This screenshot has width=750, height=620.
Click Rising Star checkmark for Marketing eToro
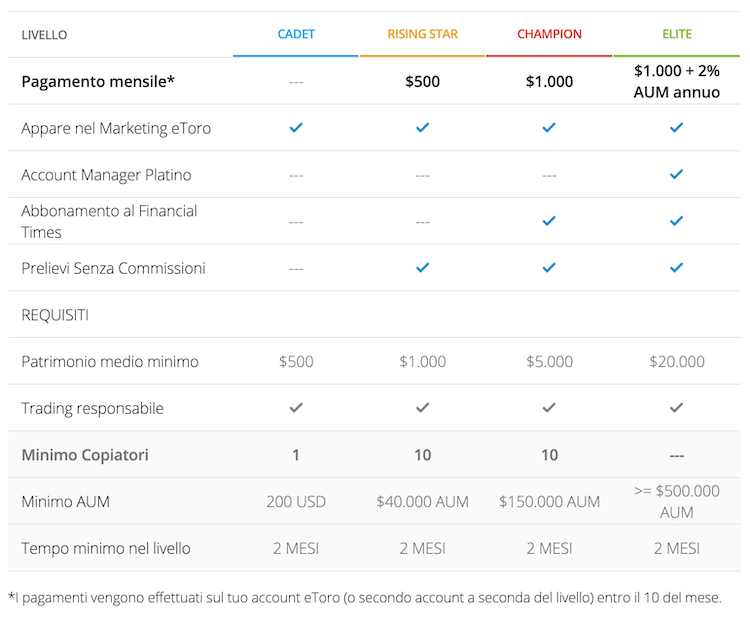(x=422, y=127)
